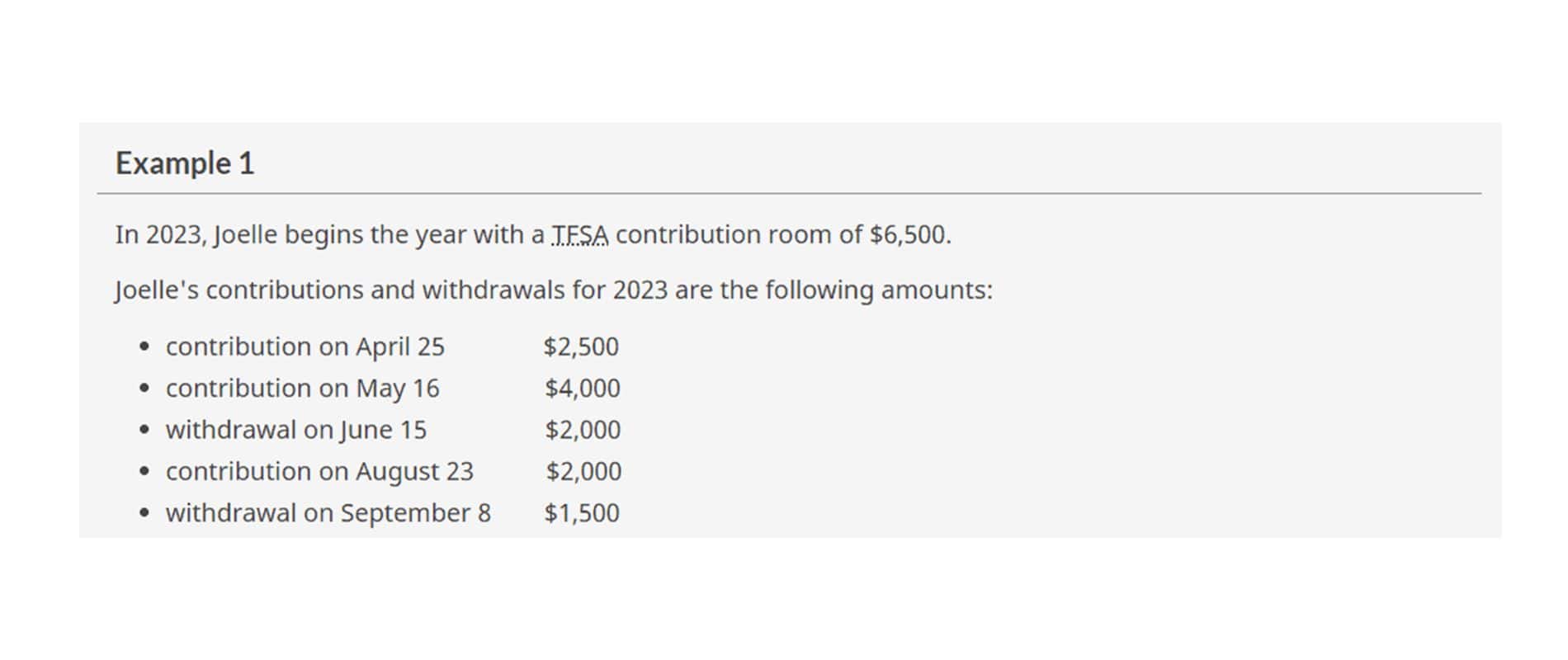Click the $1,500 amount

(x=581, y=513)
